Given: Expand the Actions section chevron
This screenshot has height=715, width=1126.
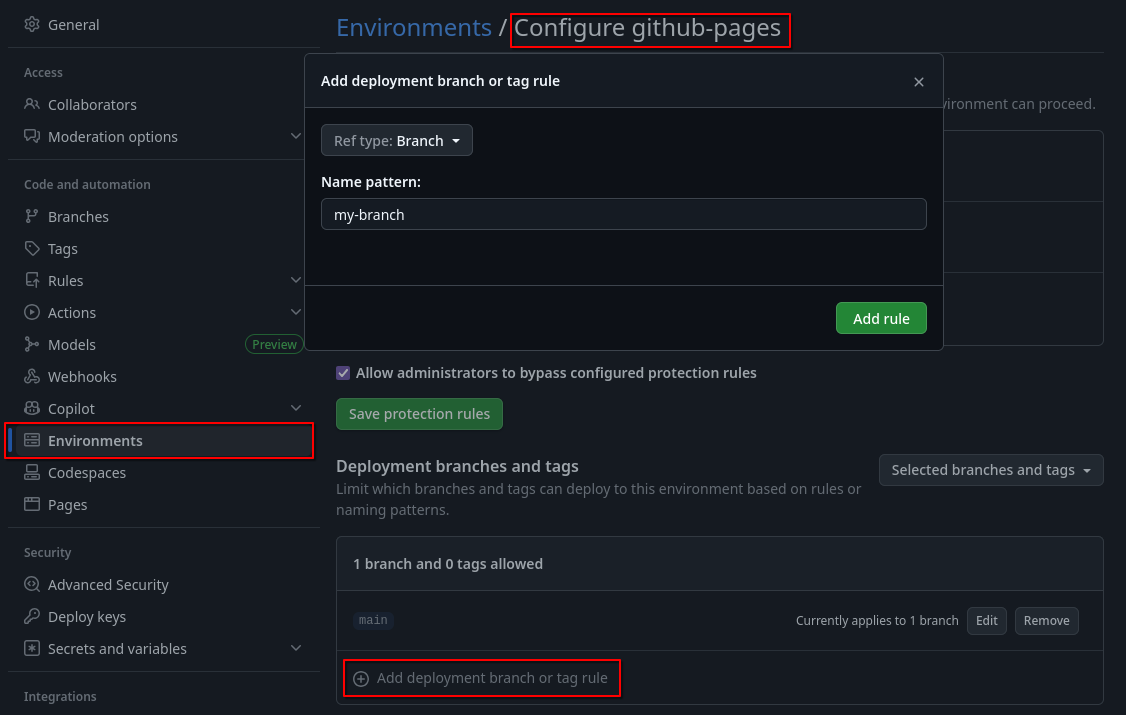Looking at the screenshot, I should pyautogui.click(x=296, y=312).
